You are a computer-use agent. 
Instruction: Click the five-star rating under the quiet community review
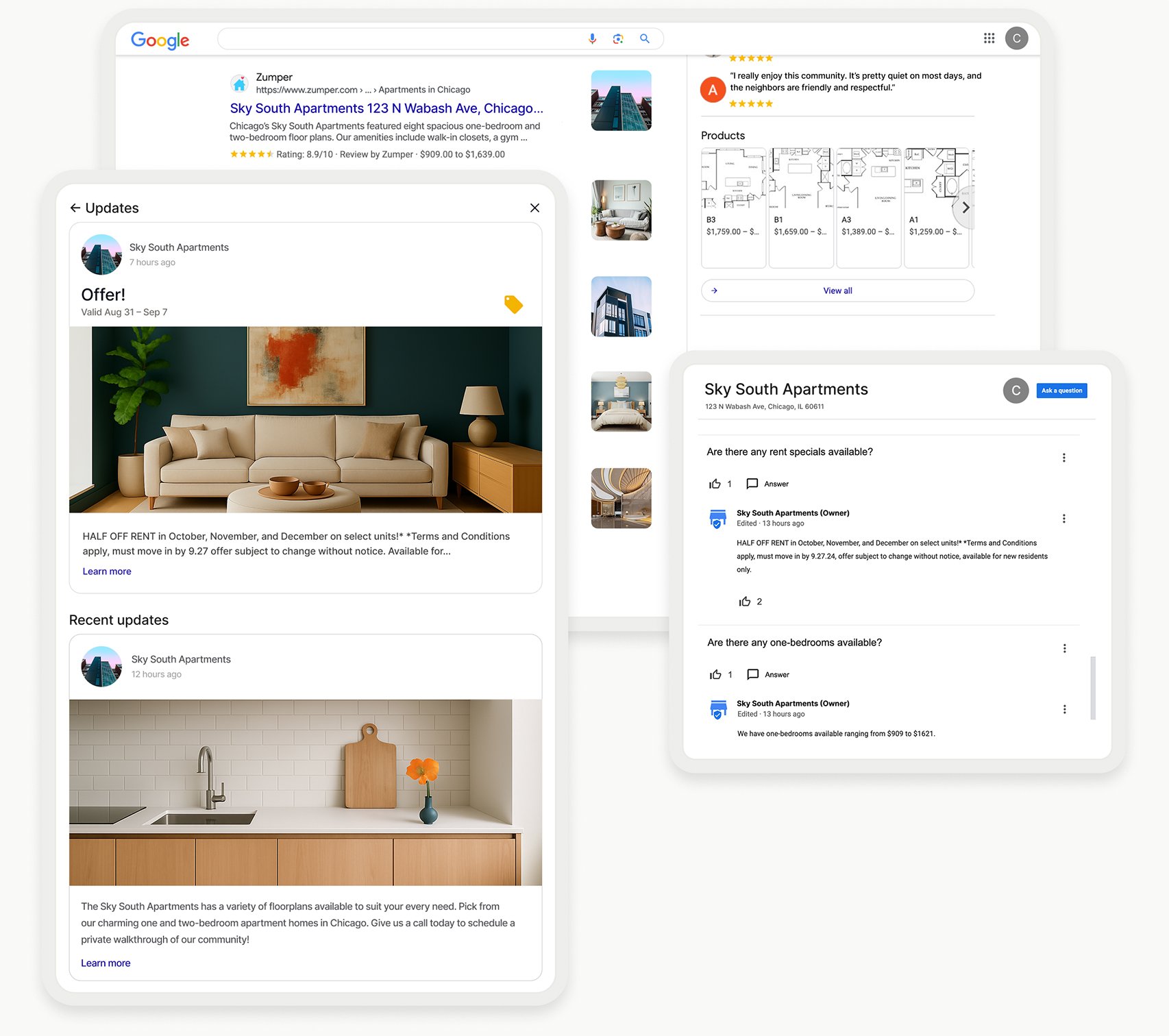[x=751, y=103]
